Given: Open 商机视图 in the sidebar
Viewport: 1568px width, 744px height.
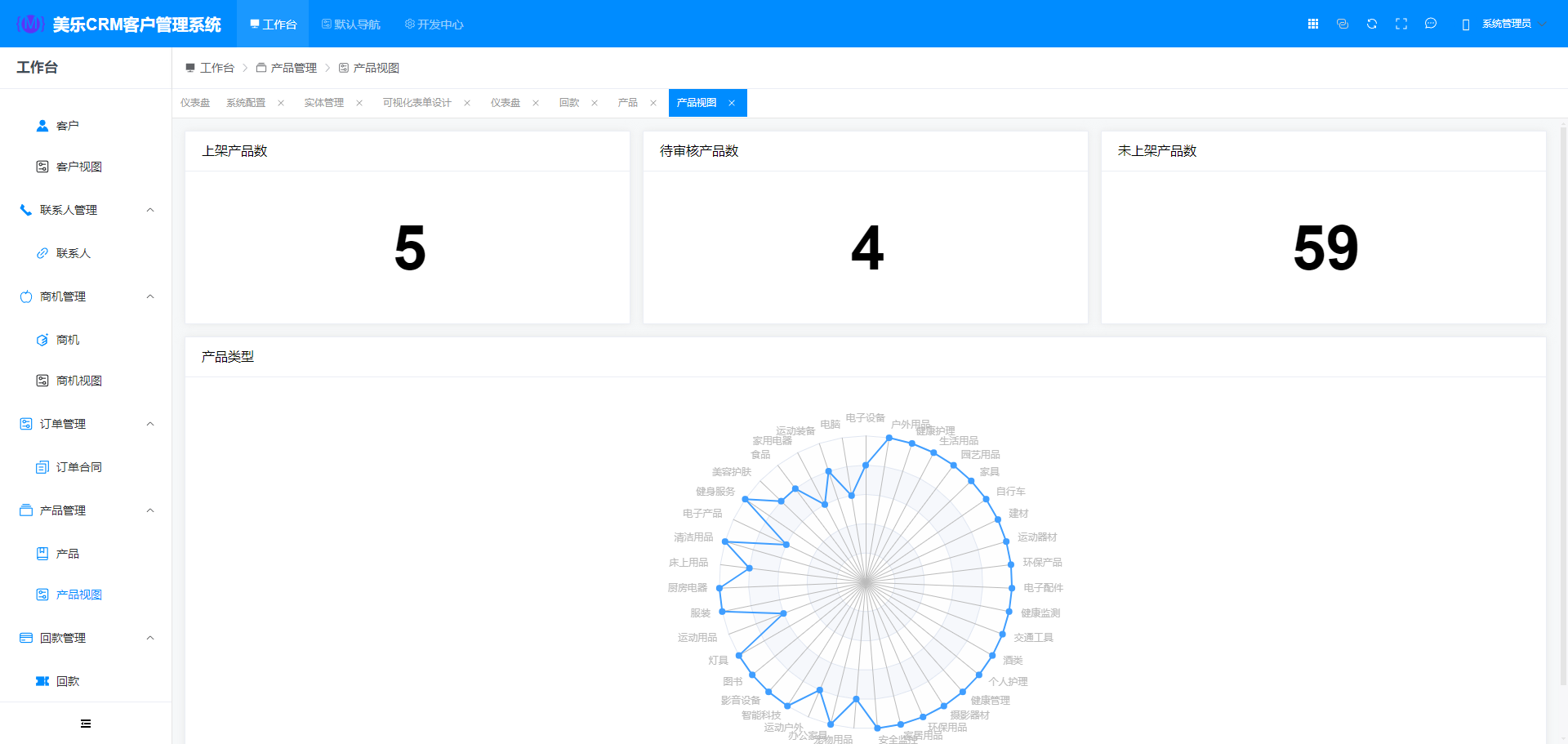Looking at the screenshot, I should [x=78, y=381].
